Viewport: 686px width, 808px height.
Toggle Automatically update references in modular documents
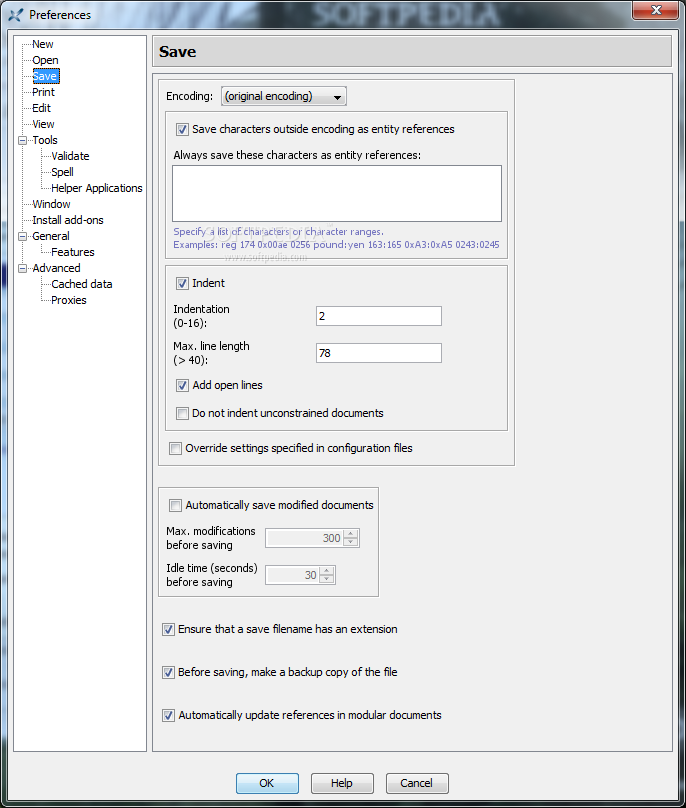click(169, 715)
